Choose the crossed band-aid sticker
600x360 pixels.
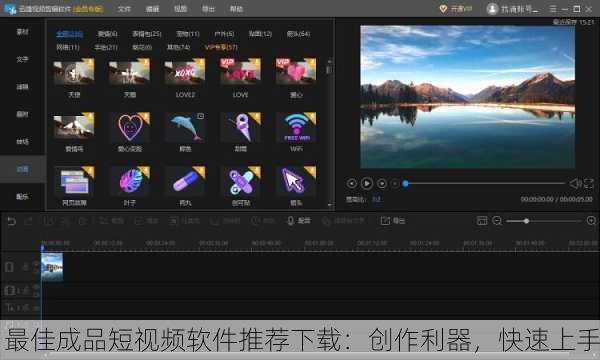click(241, 181)
